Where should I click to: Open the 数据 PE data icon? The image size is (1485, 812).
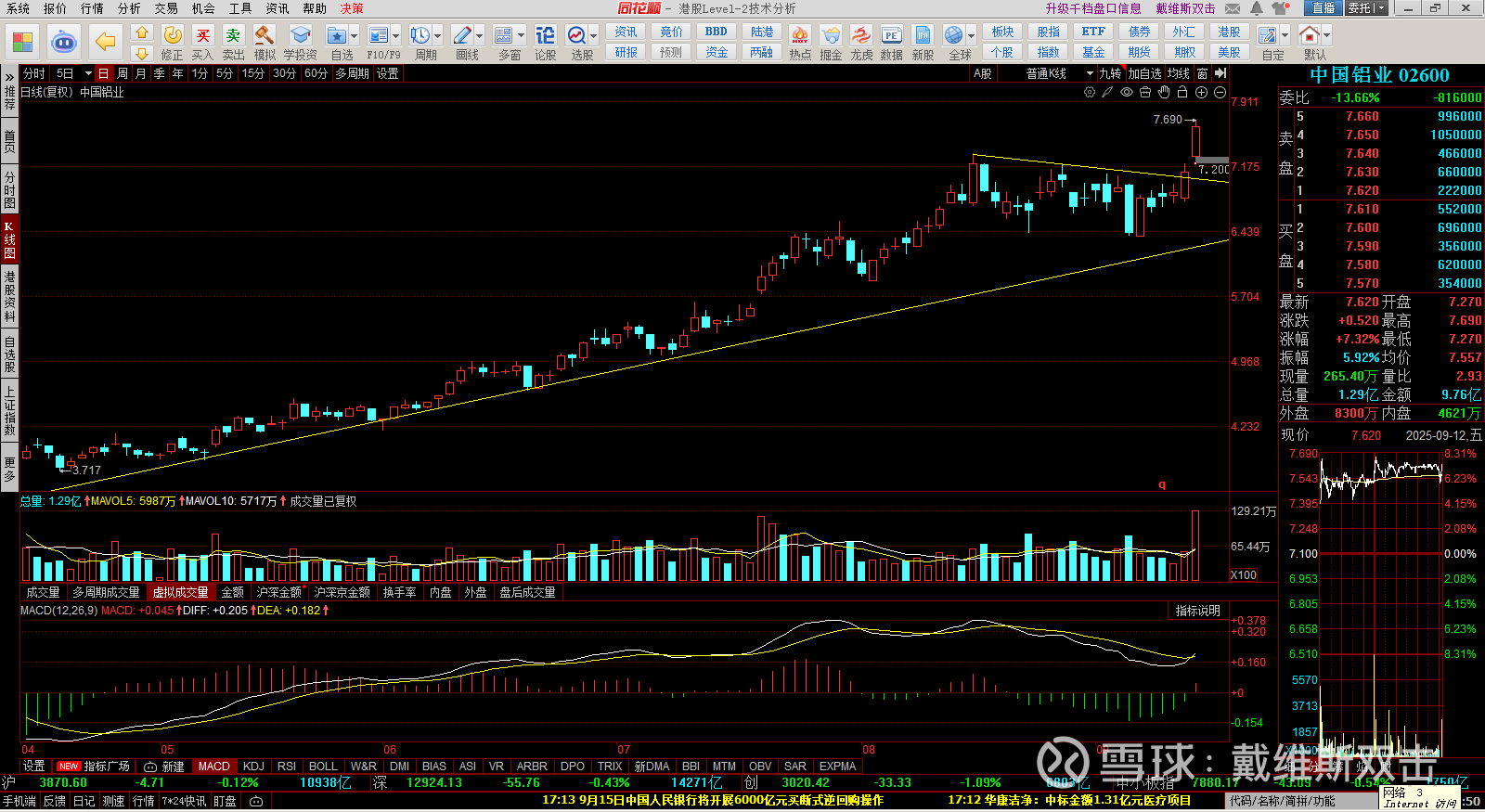[x=891, y=43]
